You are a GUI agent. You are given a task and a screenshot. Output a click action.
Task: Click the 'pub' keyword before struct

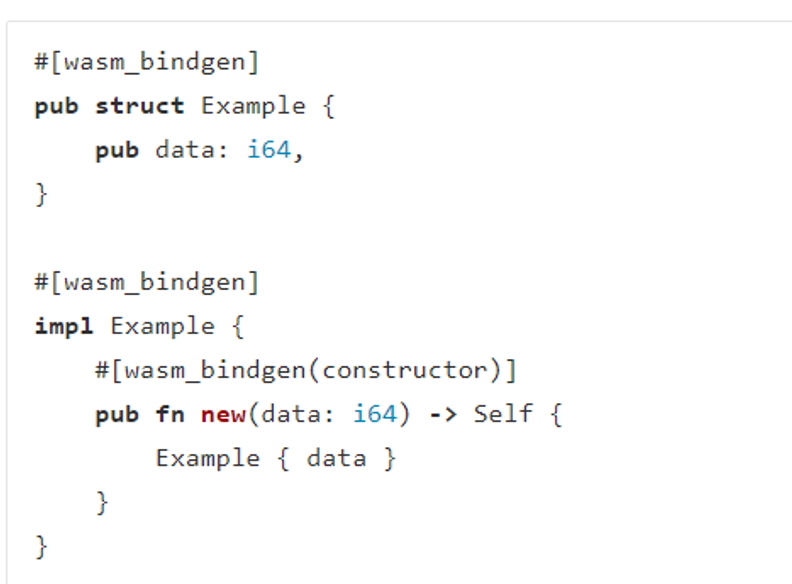[x=57, y=107]
